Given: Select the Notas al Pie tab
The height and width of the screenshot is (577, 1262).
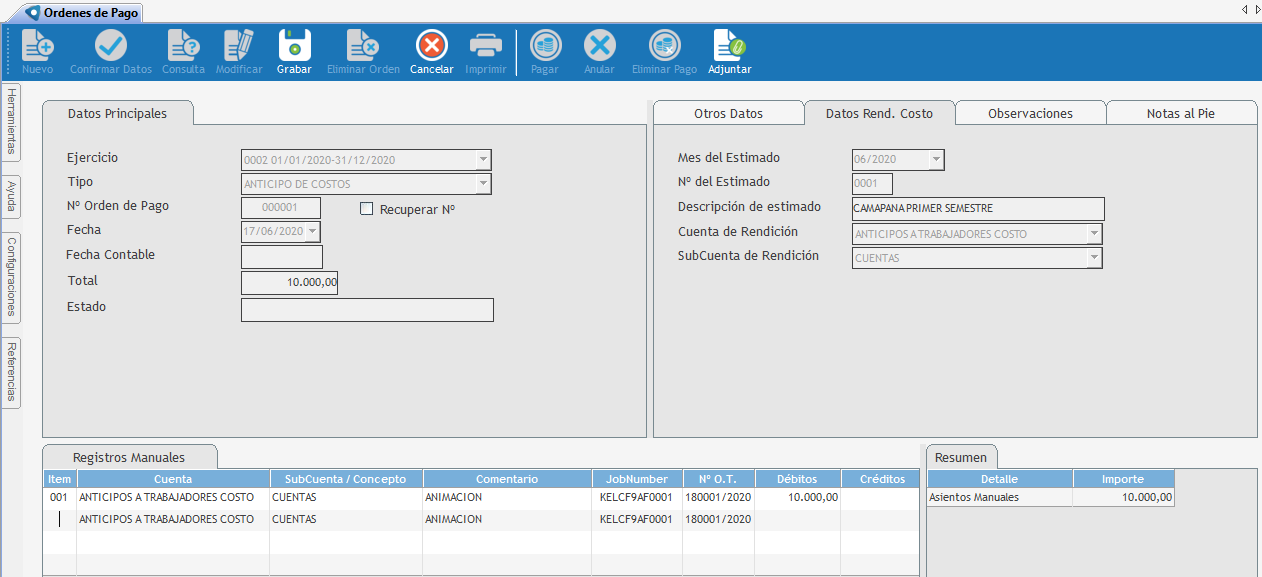Looking at the screenshot, I should coord(1181,113).
